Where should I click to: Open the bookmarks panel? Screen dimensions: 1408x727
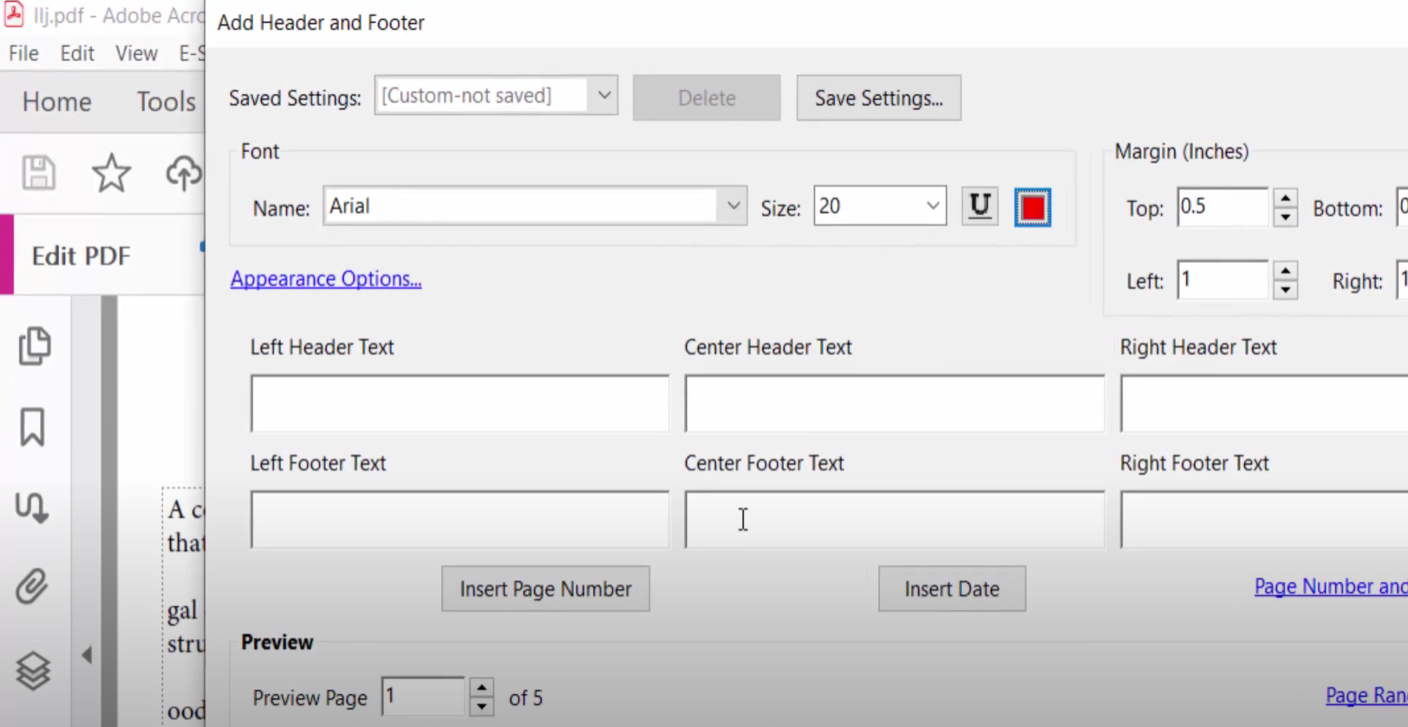click(x=33, y=427)
